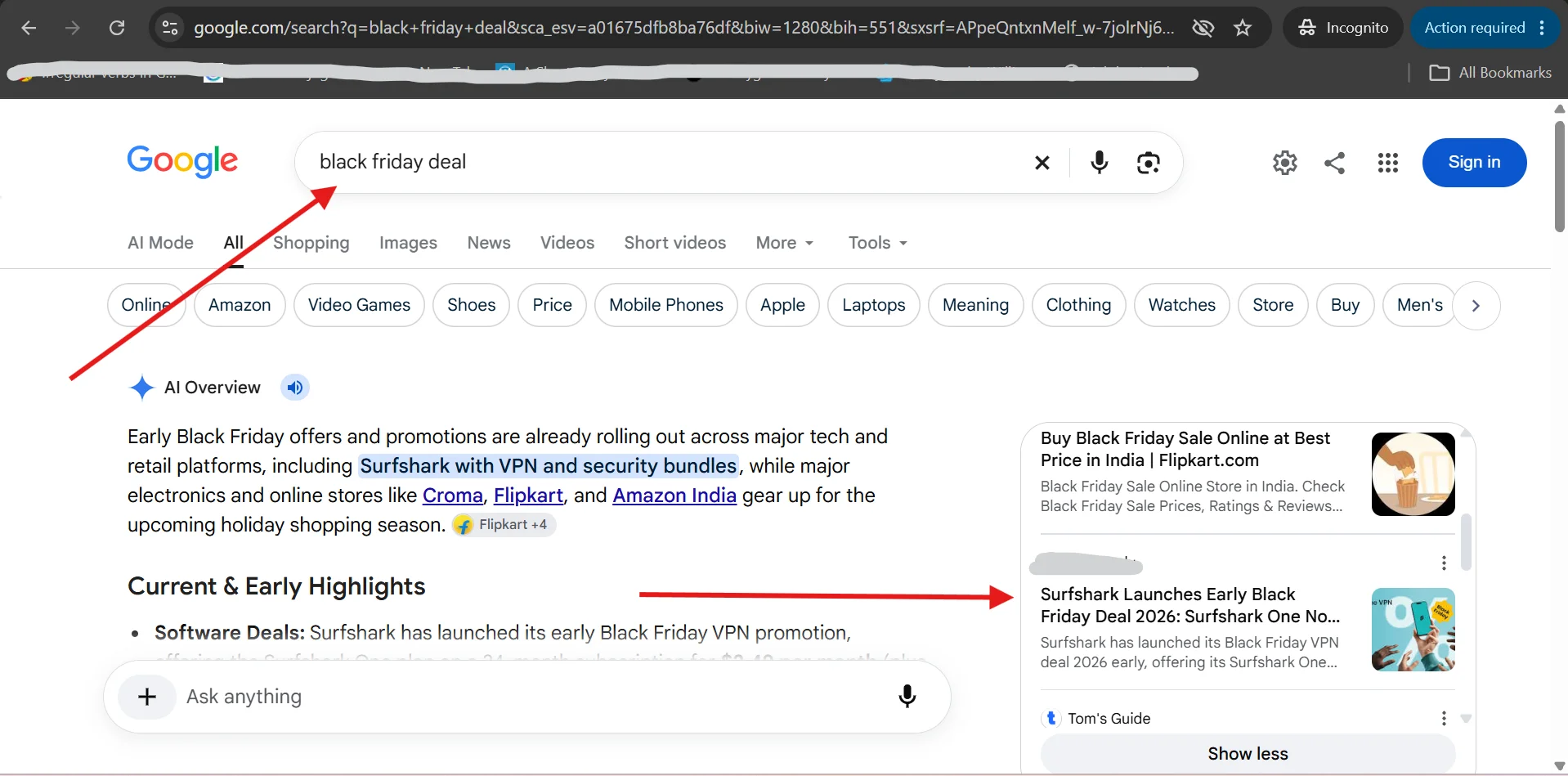Select the Short videos tab

(x=675, y=243)
